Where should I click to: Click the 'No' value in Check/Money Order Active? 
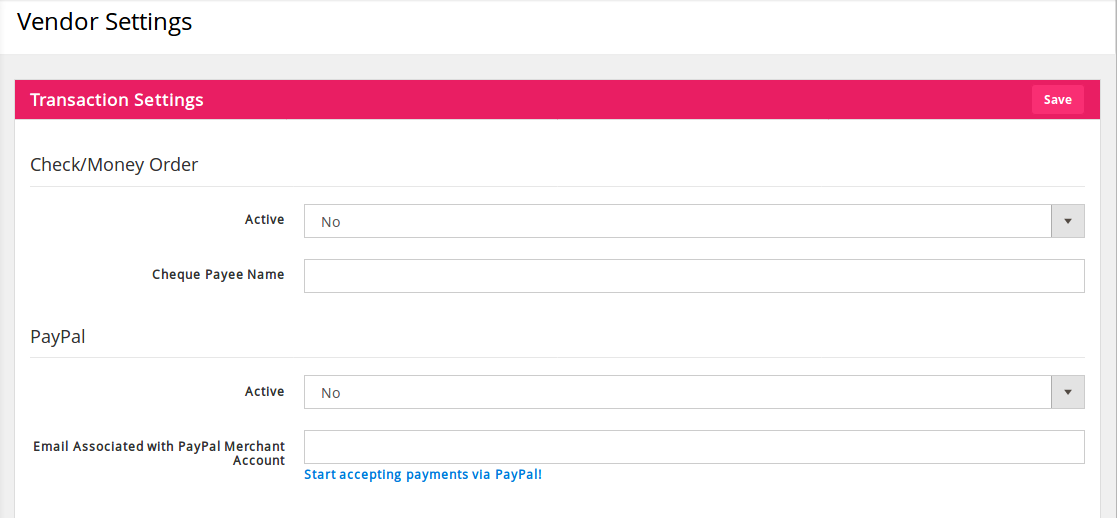(x=331, y=222)
